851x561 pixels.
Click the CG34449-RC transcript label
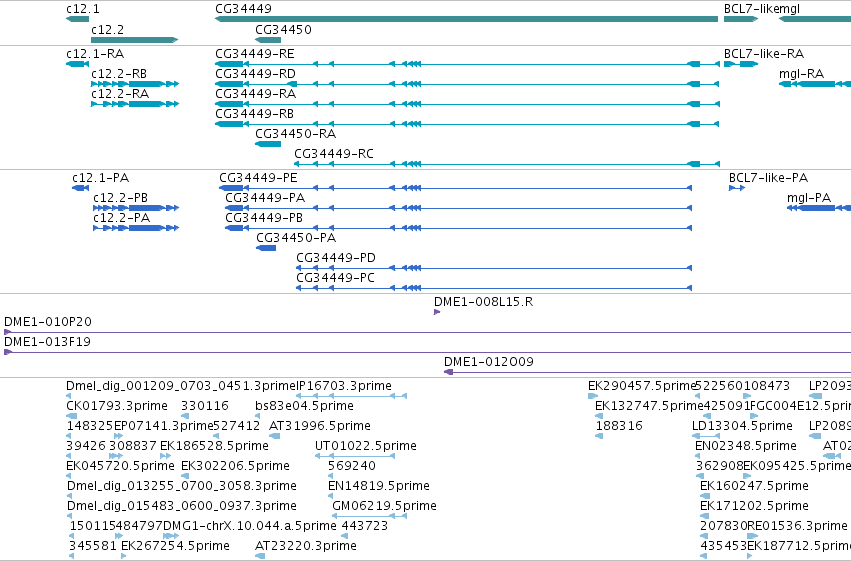click(x=334, y=154)
